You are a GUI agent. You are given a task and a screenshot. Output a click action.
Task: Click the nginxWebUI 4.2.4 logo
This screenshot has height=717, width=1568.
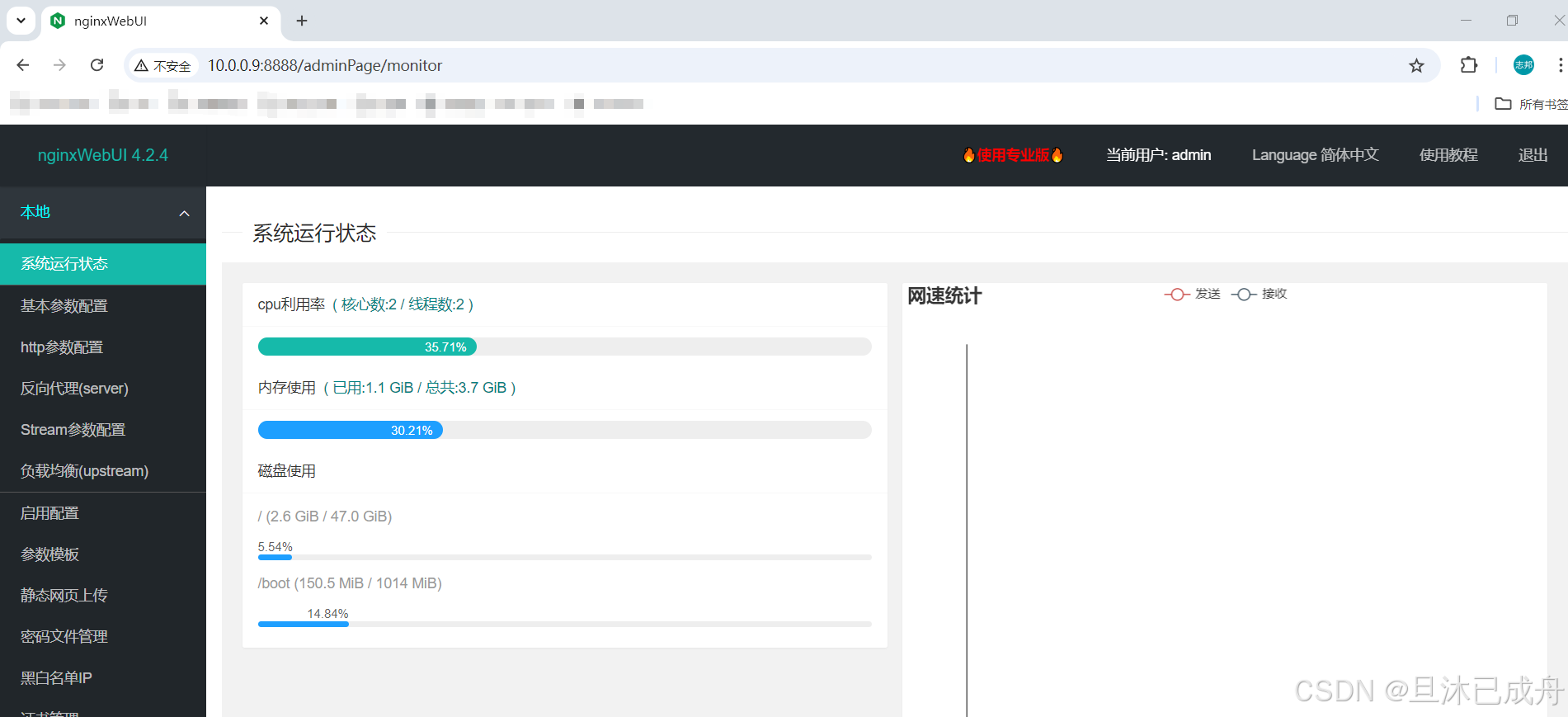point(103,155)
